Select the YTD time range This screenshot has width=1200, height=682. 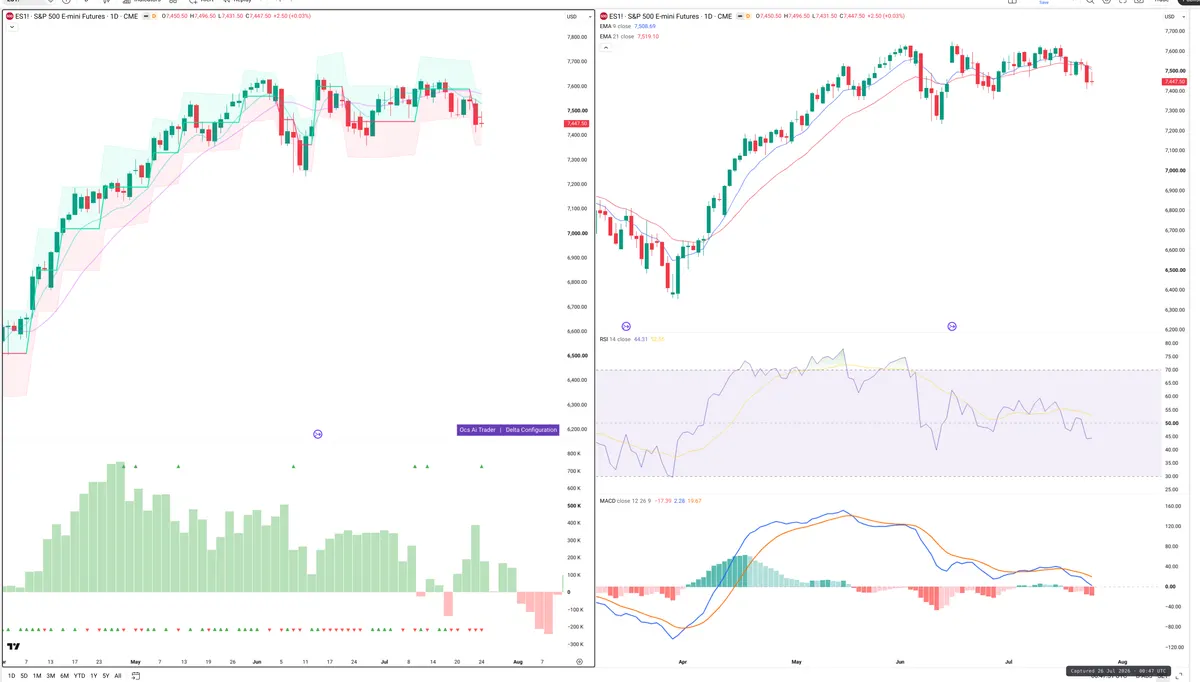(79, 676)
